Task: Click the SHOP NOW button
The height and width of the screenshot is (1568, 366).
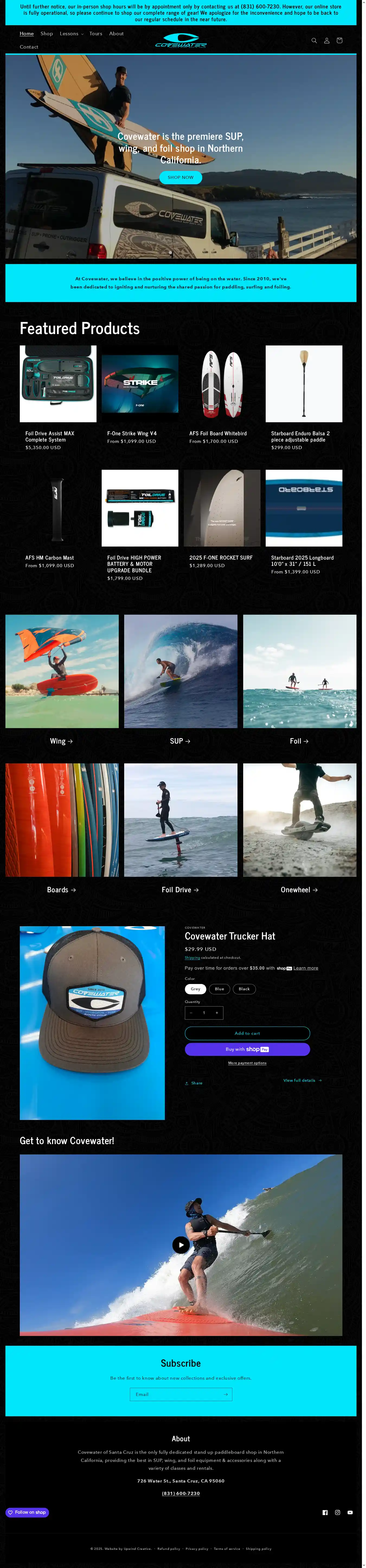Action: (181, 177)
